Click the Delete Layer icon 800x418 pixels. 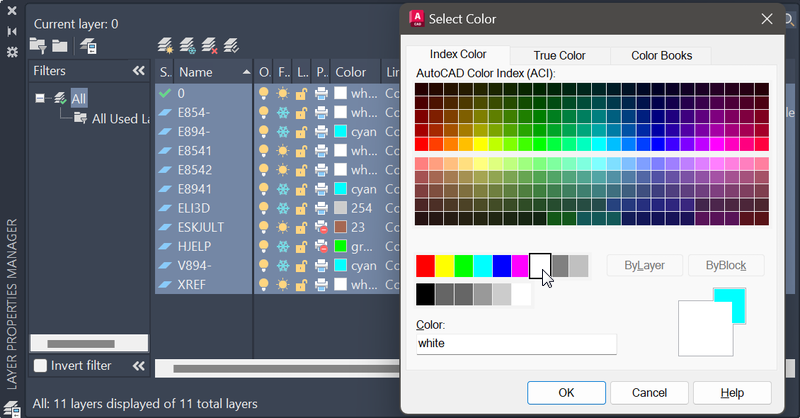click(210, 45)
